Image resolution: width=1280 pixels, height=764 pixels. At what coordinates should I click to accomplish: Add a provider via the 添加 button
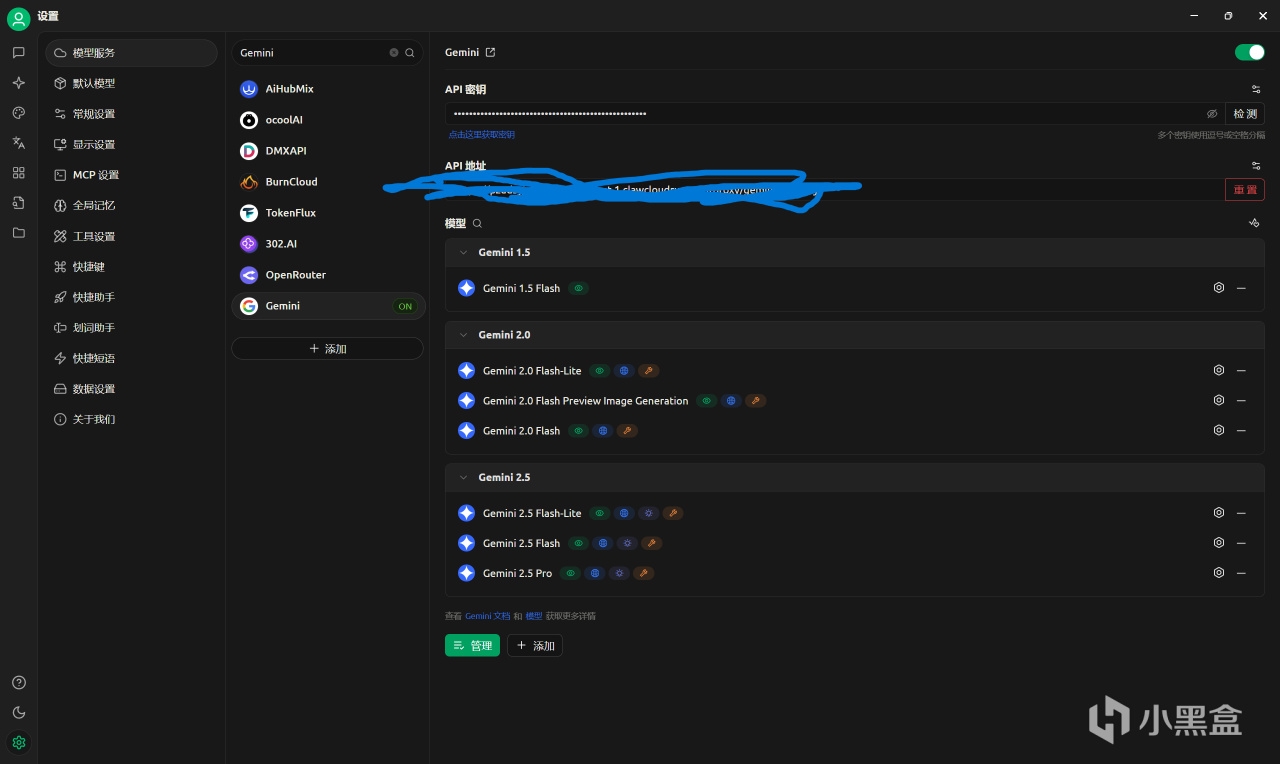click(327, 349)
